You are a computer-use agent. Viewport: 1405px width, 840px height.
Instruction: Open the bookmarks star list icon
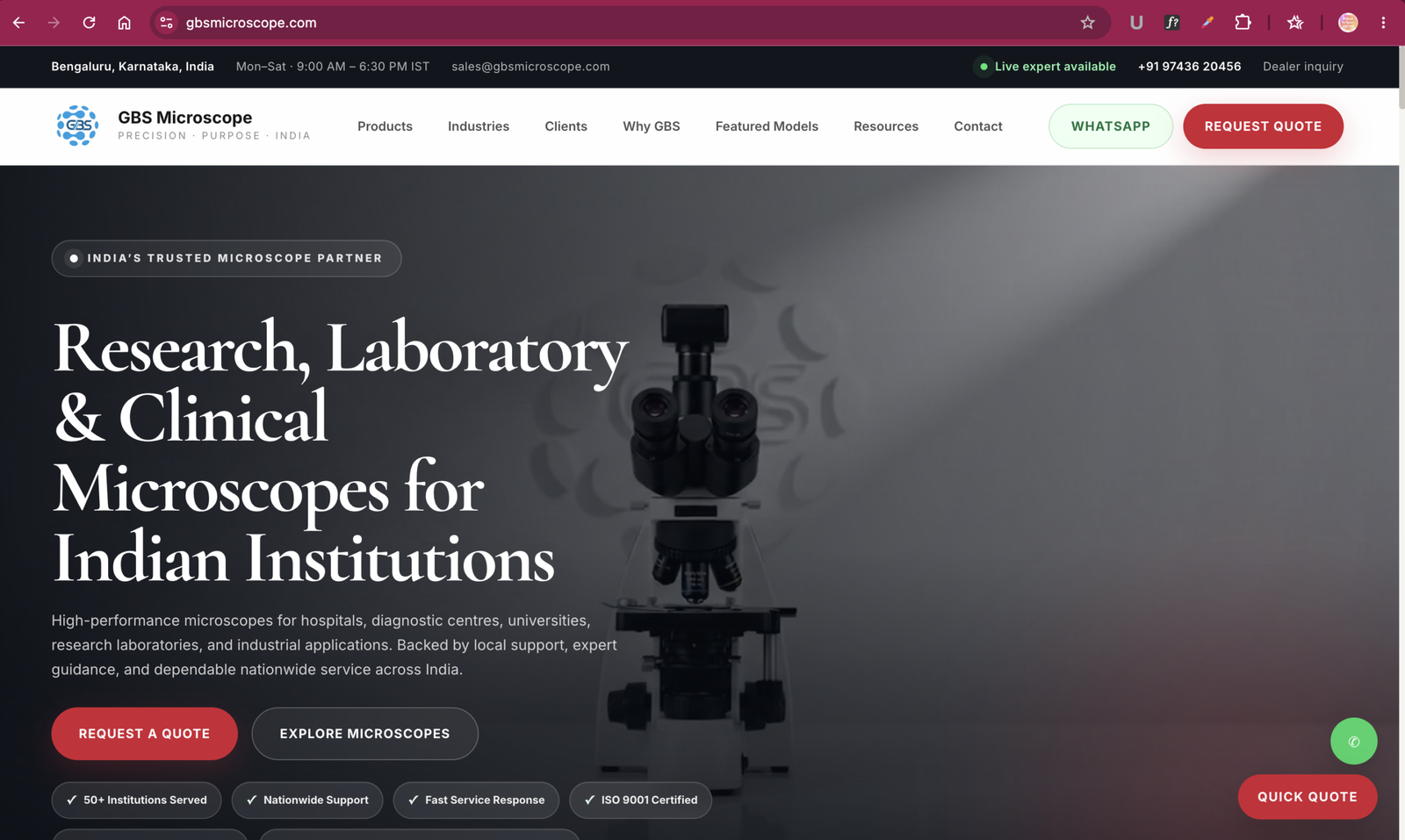(1295, 23)
